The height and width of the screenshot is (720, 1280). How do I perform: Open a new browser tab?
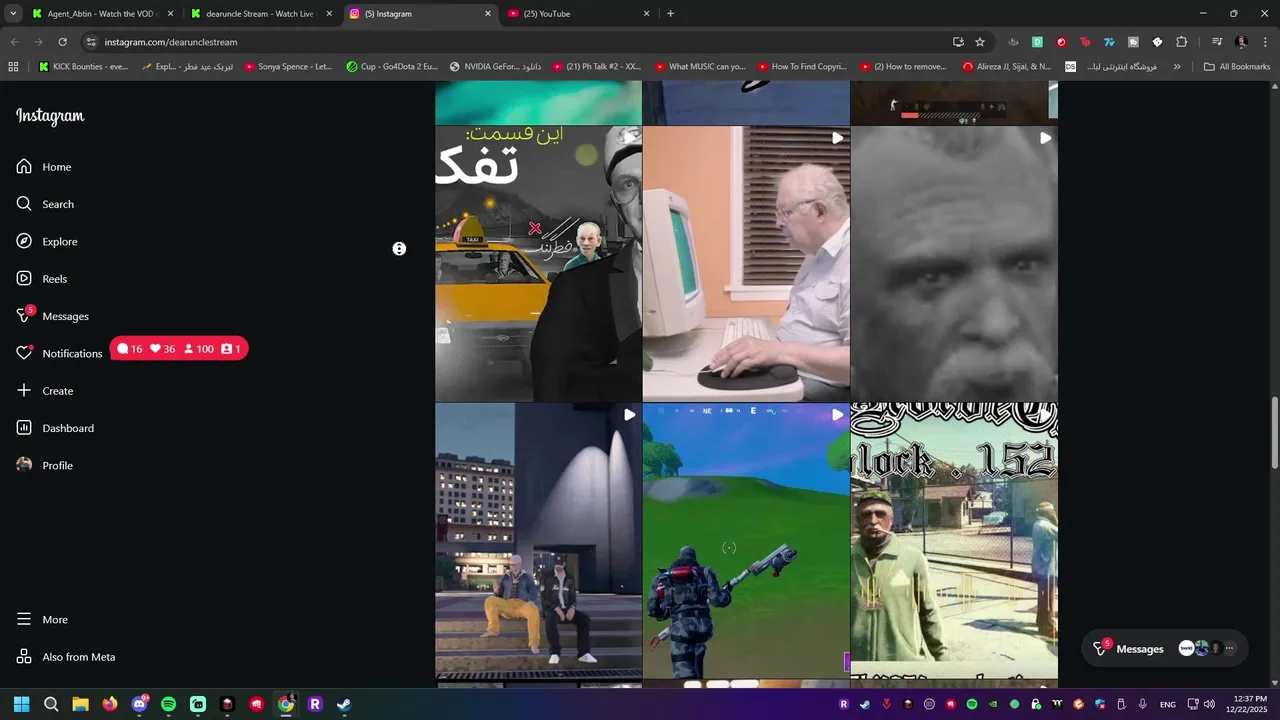tap(670, 14)
